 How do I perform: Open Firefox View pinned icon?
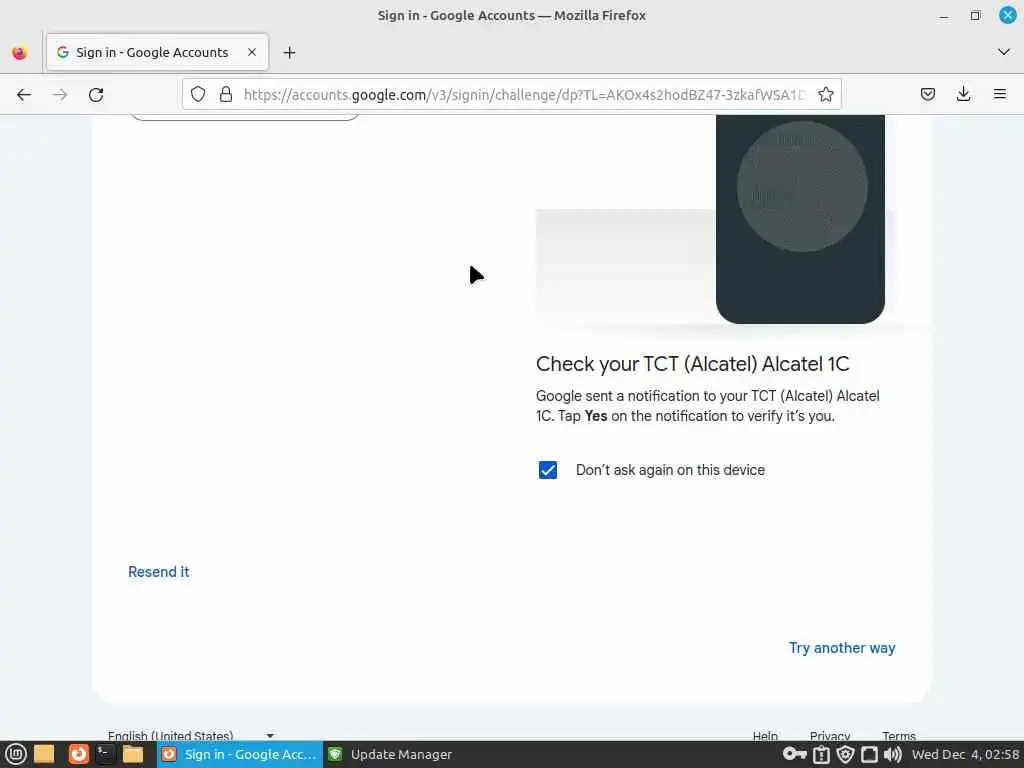point(20,52)
